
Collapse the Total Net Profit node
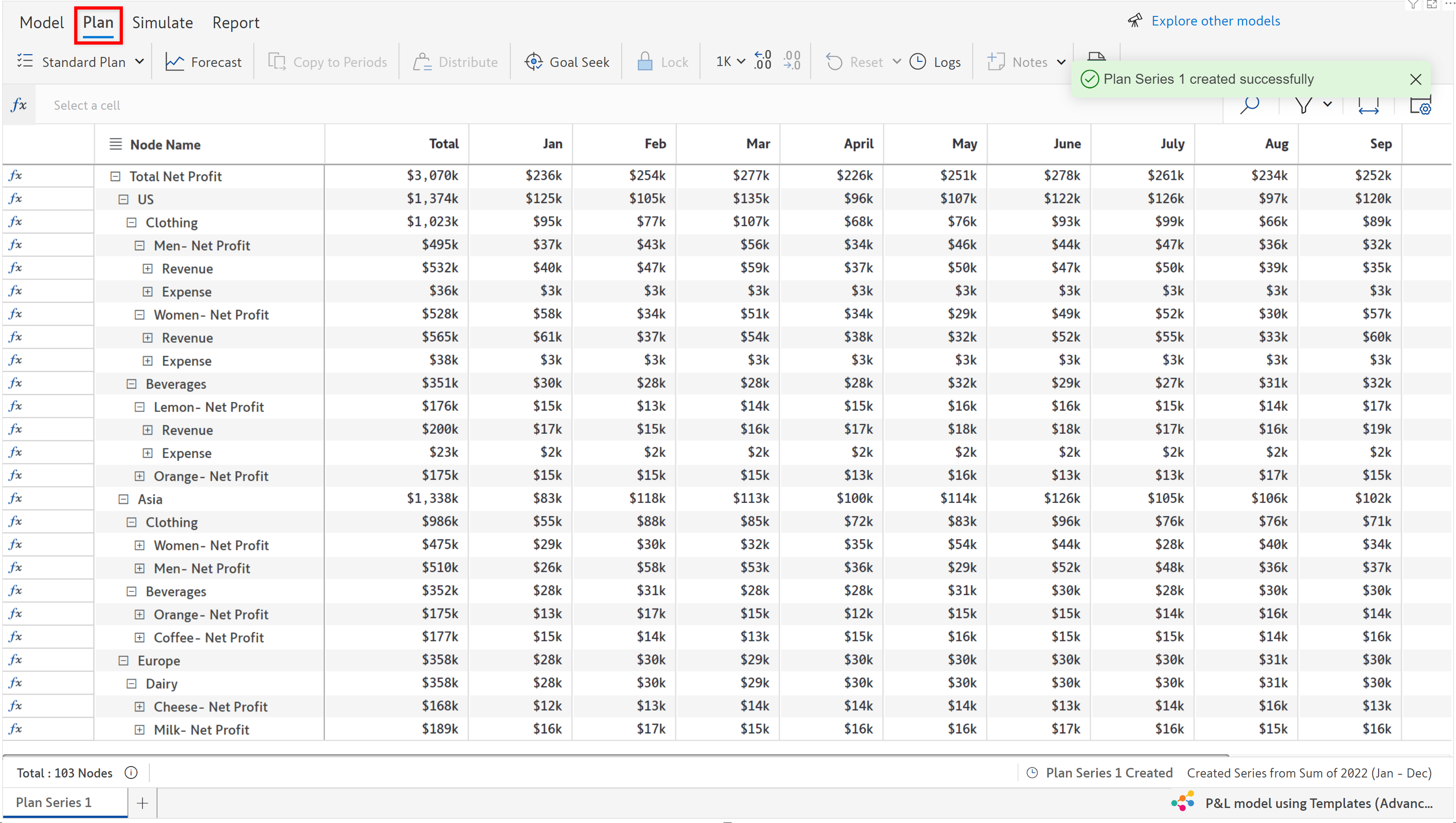115,176
